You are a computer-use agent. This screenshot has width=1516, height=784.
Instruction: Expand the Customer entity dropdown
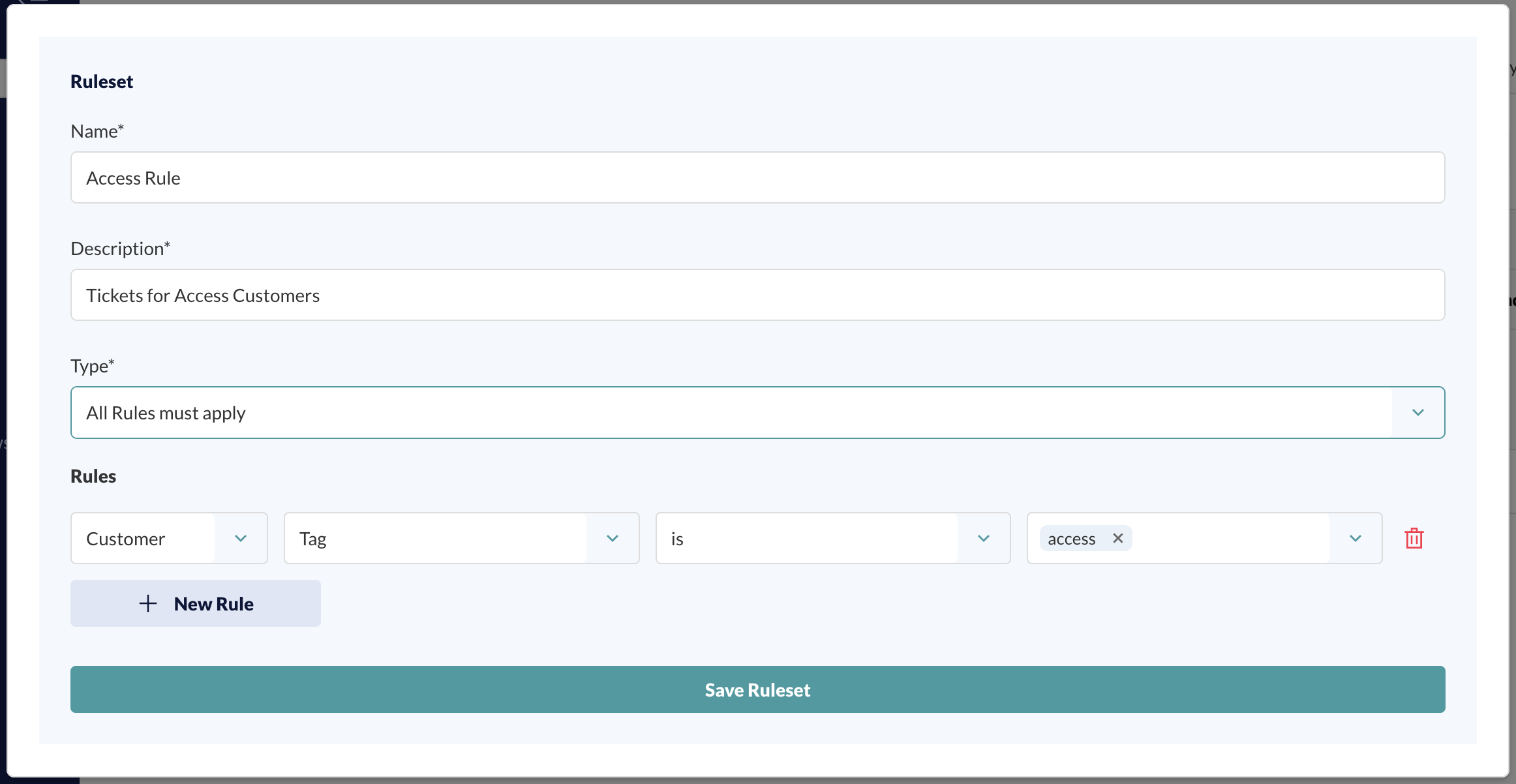[x=241, y=538]
